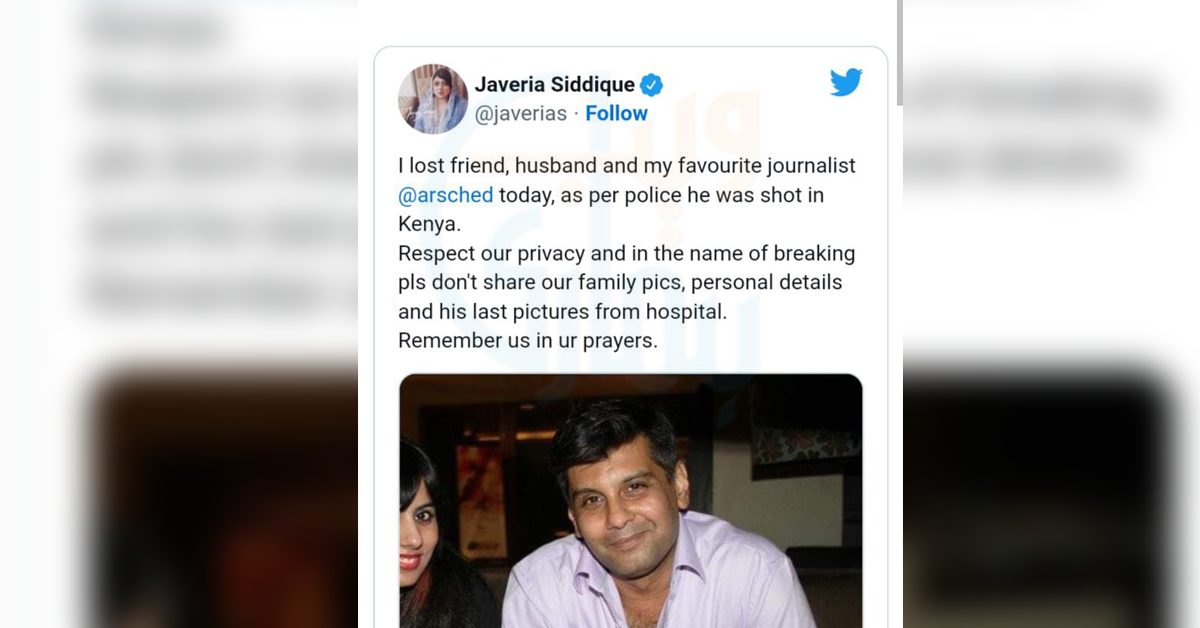Click the "and his last pictures from hospital." line
The image size is (1200, 628).
click(x=562, y=311)
